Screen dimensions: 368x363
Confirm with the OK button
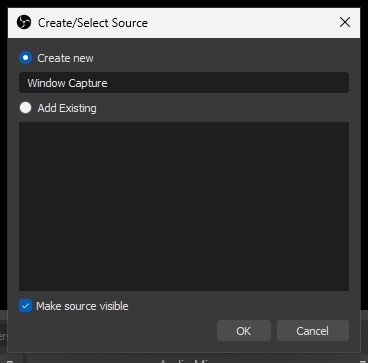pos(244,331)
